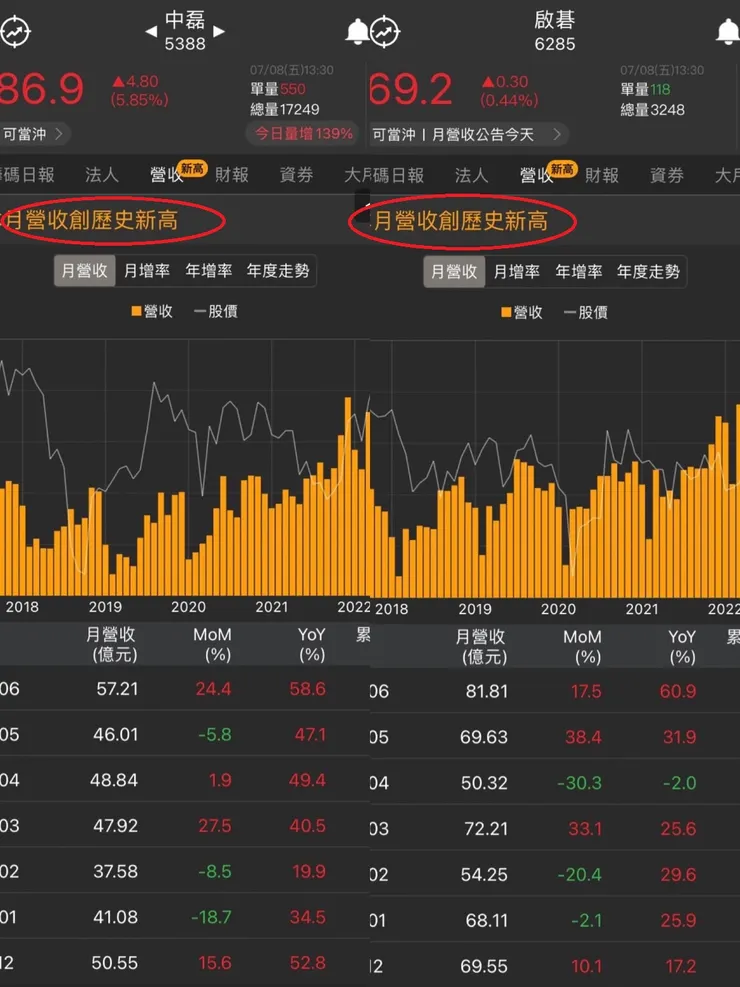The width and height of the screenshot is (740, 987).
Task: Select 41.08 revenue cell in 中磊 table
Action: coord(116,917)
